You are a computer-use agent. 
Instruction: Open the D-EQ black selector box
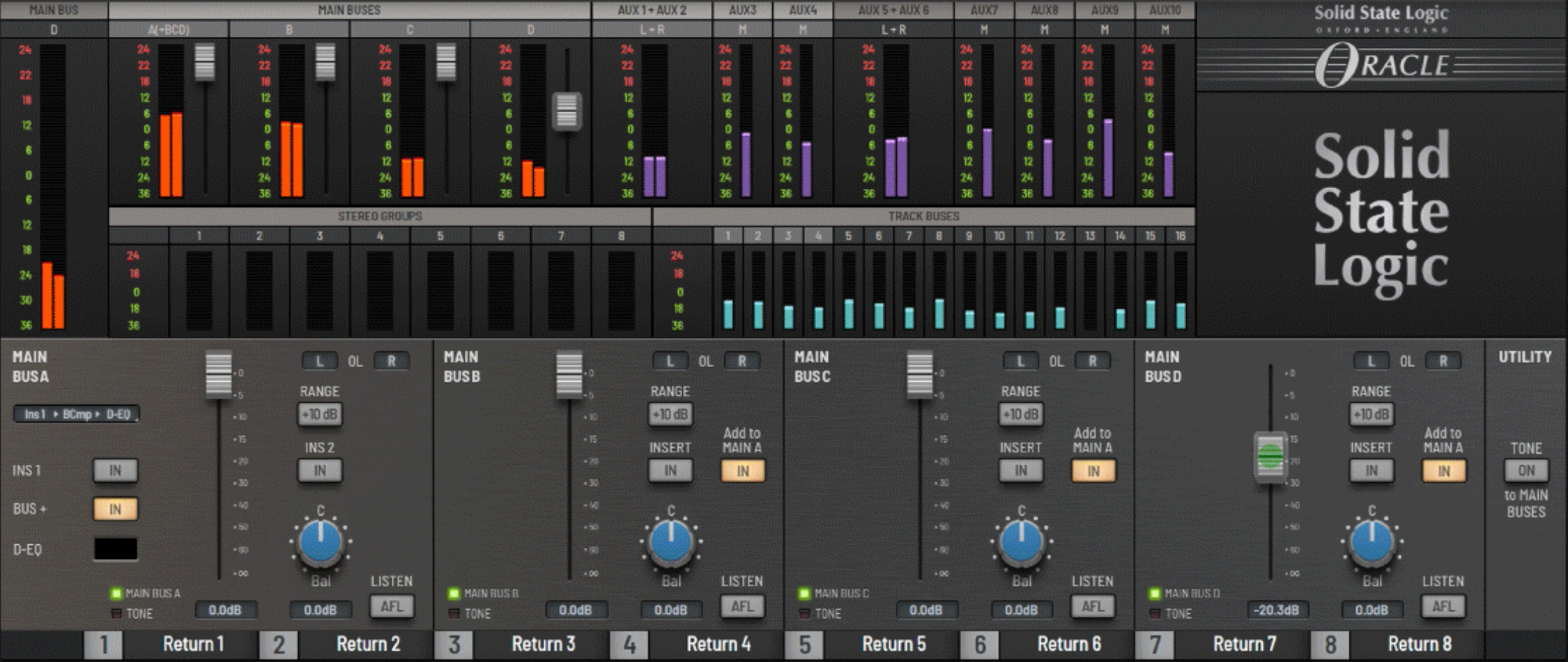tap(116, 549)
